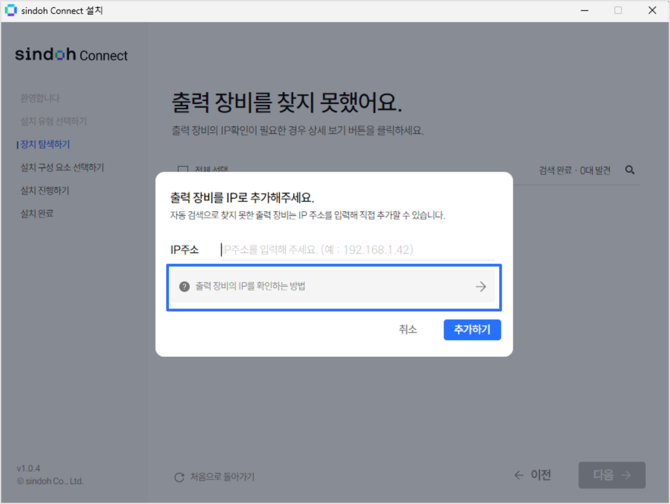Select the 설치 구성 요소 선택하기 step
Viewport: 670px width, 504px height.
pos(62,167)
